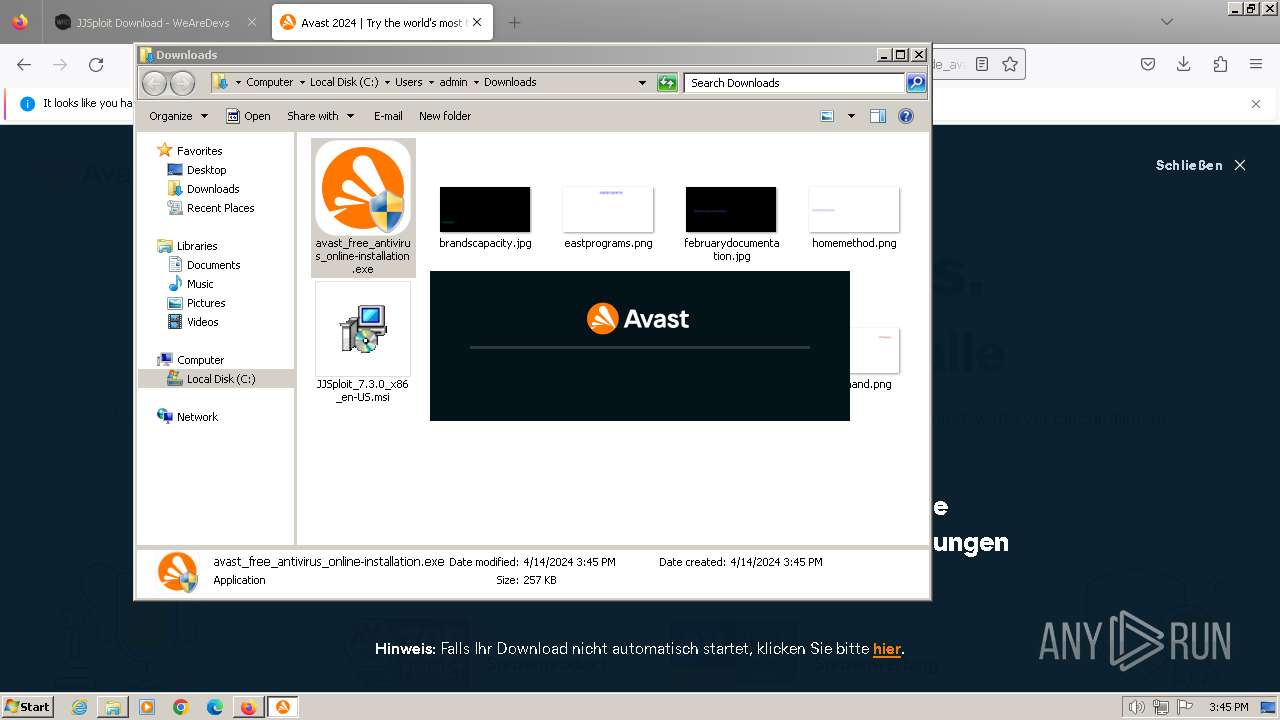Open Recent Places in navigation pane
The width and height of the screenshot is (1280, 720).
point(220,208)
